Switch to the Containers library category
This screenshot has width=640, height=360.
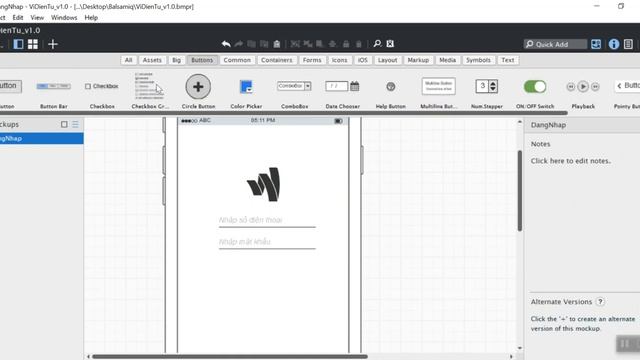[277, 60]
